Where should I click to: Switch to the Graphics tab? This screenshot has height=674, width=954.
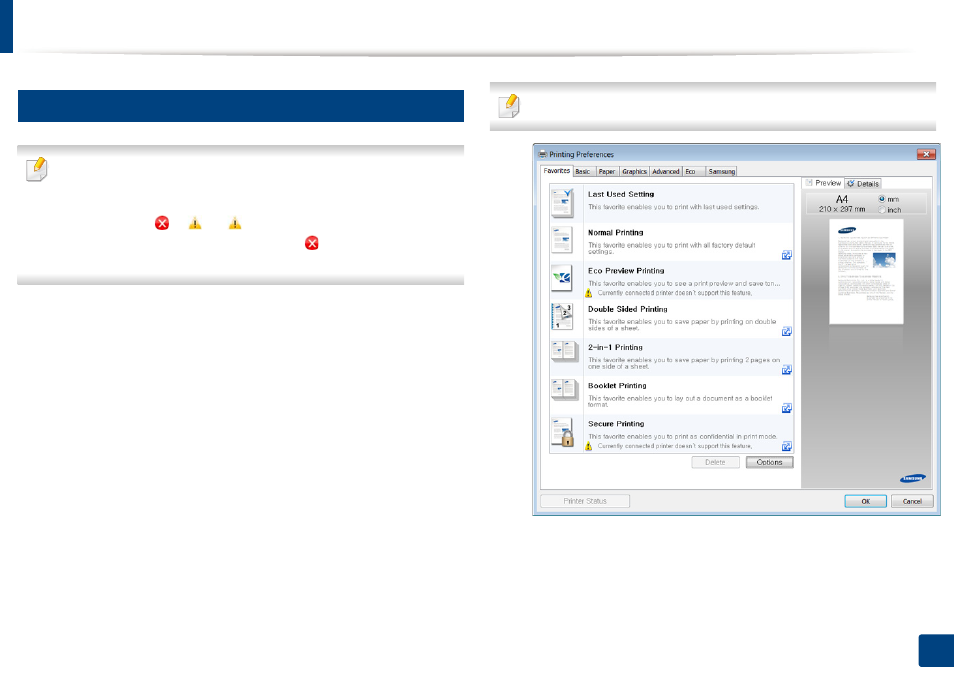[634, 172]
